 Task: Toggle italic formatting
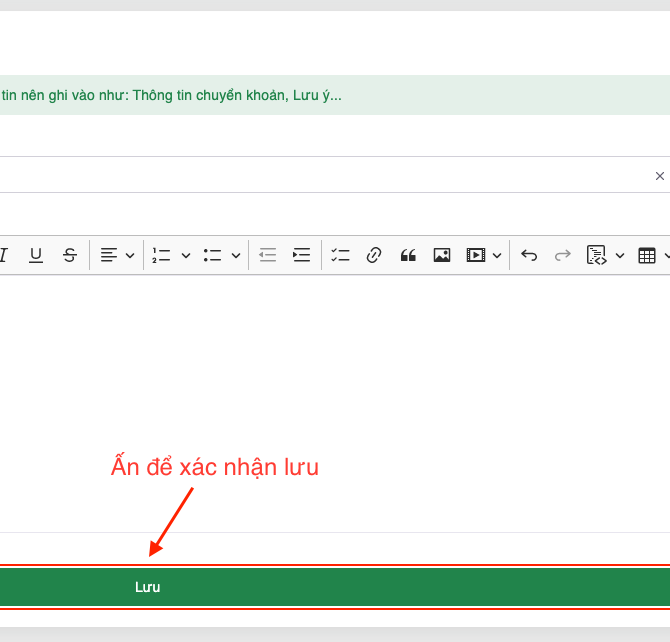point(3,255)
